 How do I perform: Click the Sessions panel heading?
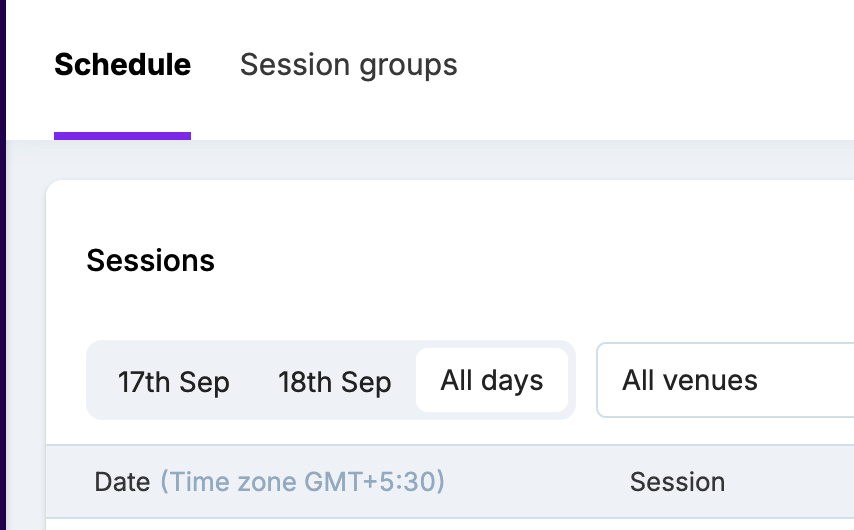pos(150,261)
